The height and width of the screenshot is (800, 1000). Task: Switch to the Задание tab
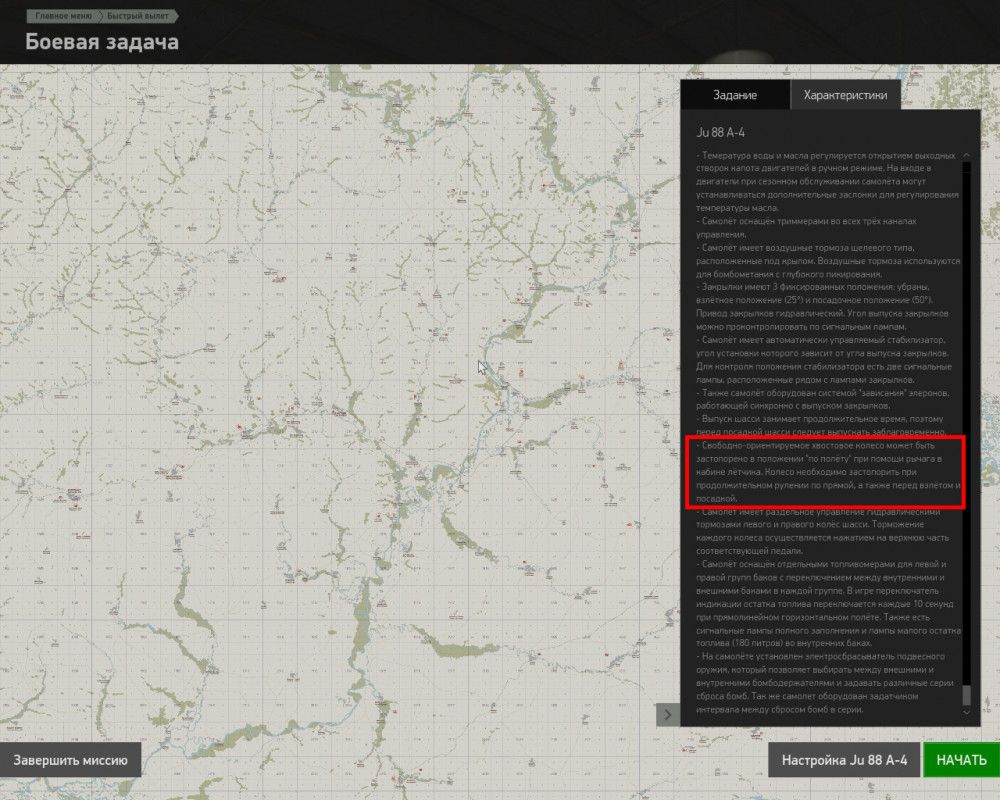pyautogui.click(x=735, y=95)
